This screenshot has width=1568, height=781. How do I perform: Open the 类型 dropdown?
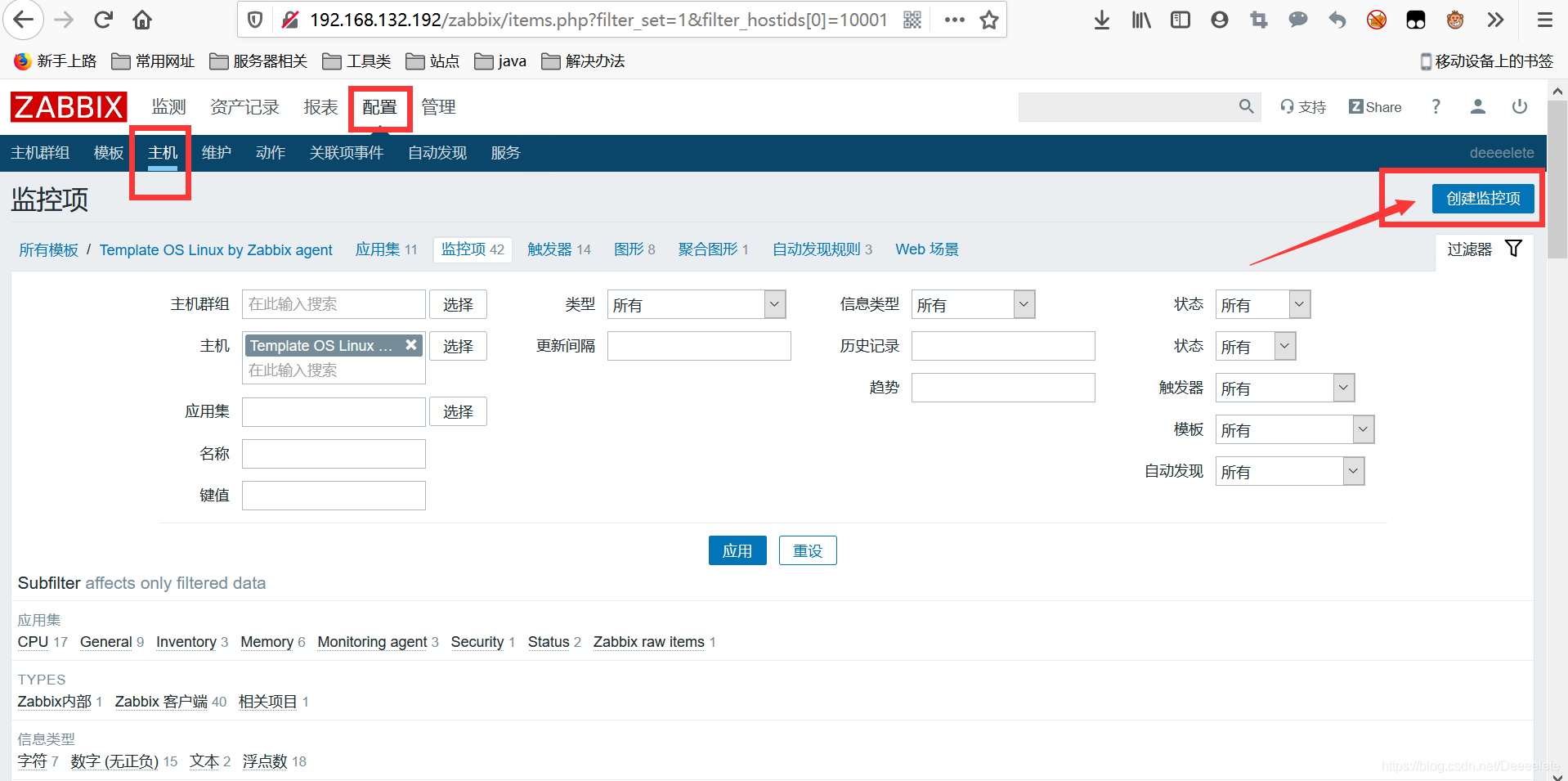(x=697, y=305)
